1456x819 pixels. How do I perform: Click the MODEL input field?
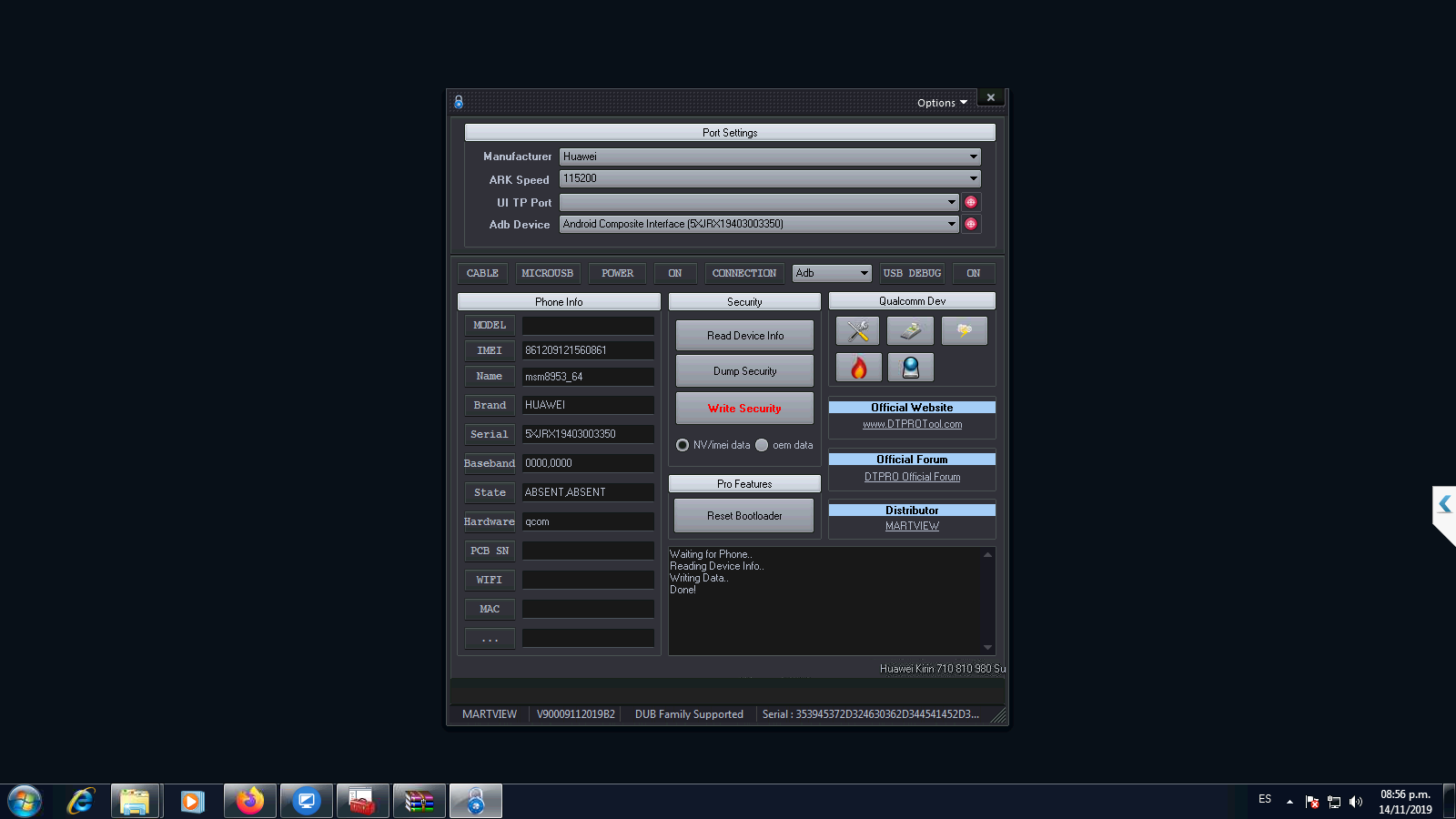pyautogui.click(x=588, y=325)
